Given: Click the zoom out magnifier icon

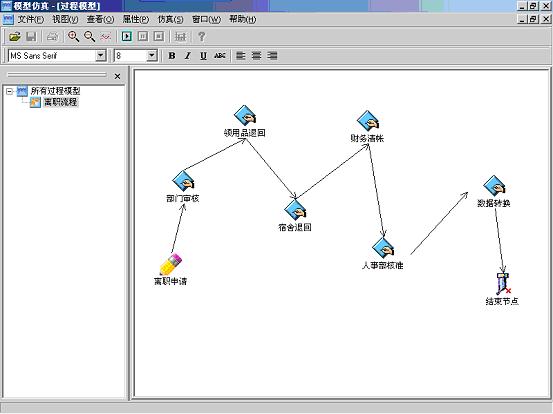Looking at the screenshot, I should [x=90, y=36].
